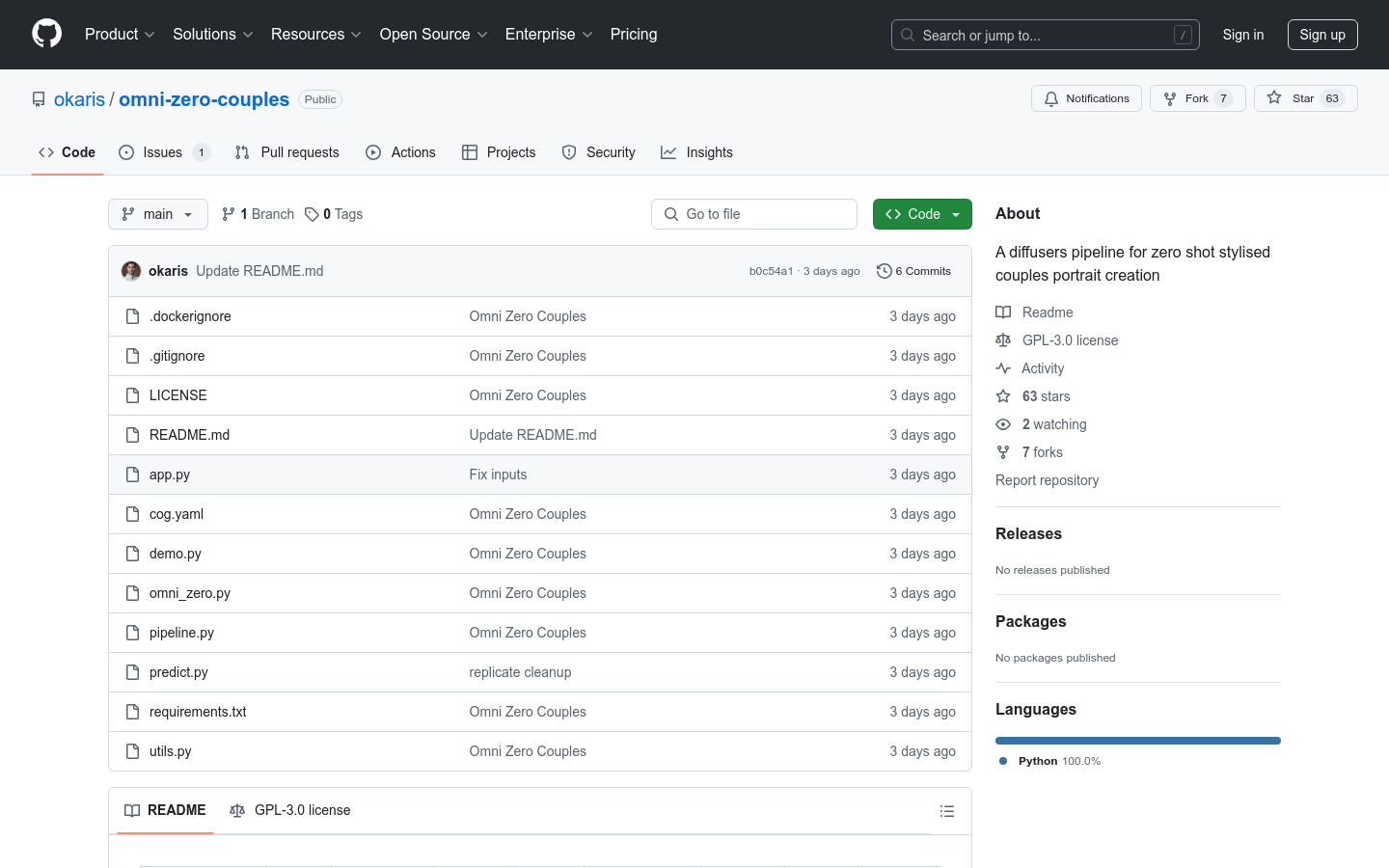Expand the Product menu in header
This screenshot has width=1389, height=868.
pyautogui.click(x=120, y=35)
